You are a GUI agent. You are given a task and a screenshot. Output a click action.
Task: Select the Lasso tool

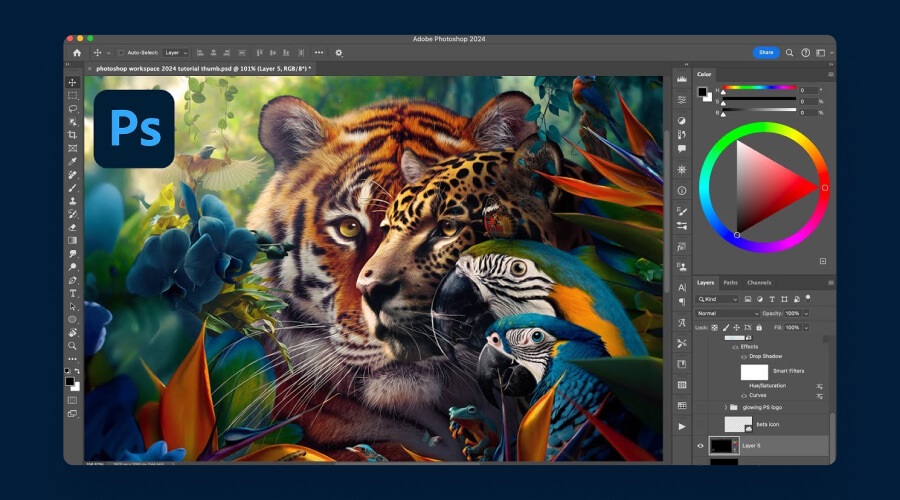[72, 108]
